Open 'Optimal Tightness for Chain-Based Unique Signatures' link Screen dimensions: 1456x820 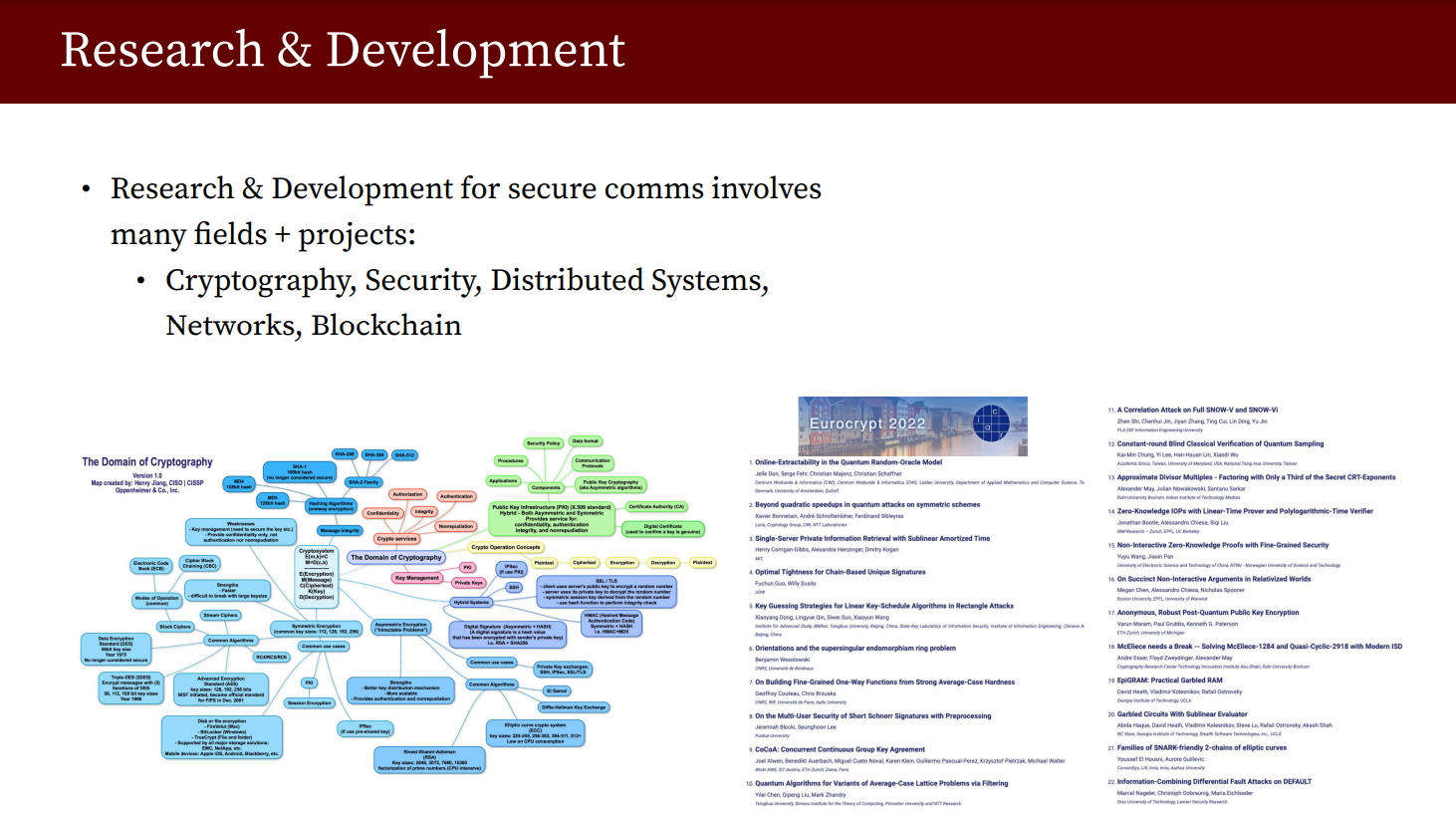click(840, 572)
